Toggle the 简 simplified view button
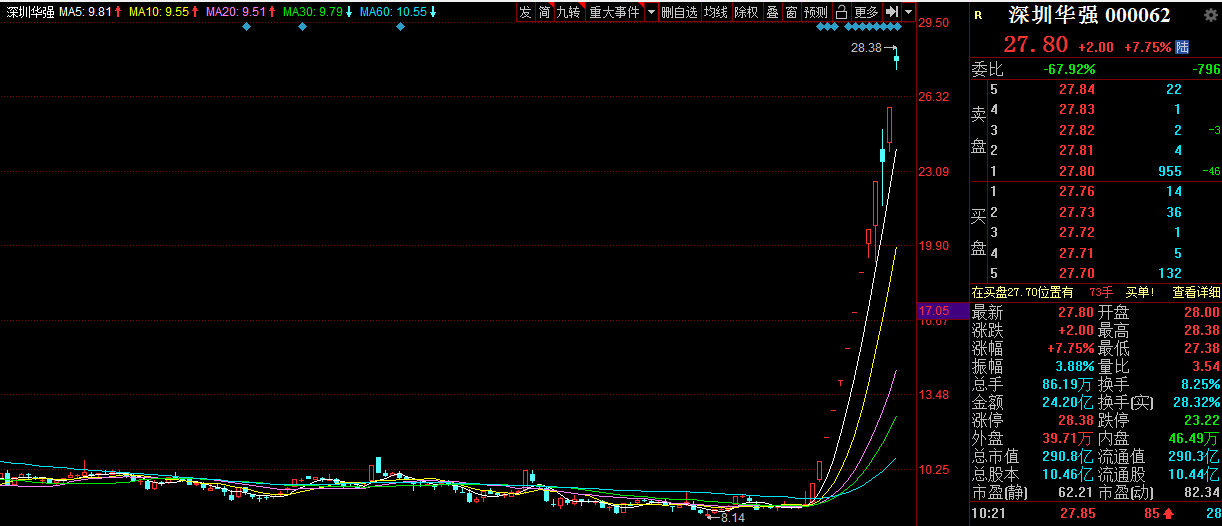Image resolution: width=1222 pixels, height=526 pixels. 544,12
